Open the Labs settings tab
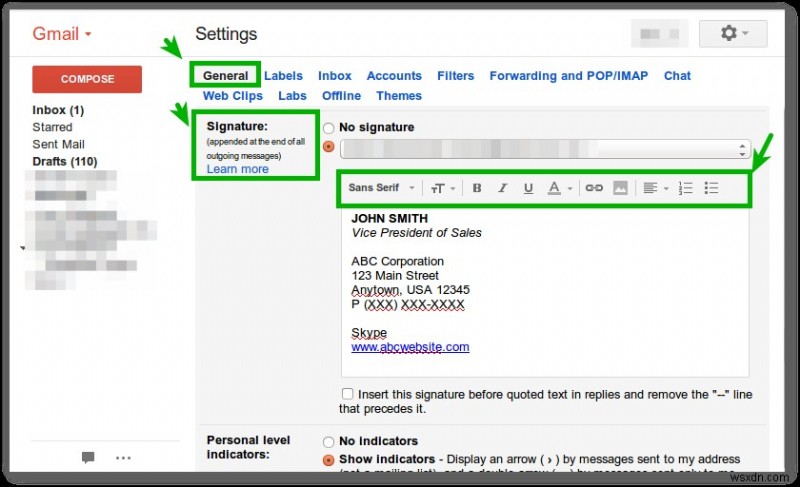This screenshot has width=800, height=487. point(292,95)
